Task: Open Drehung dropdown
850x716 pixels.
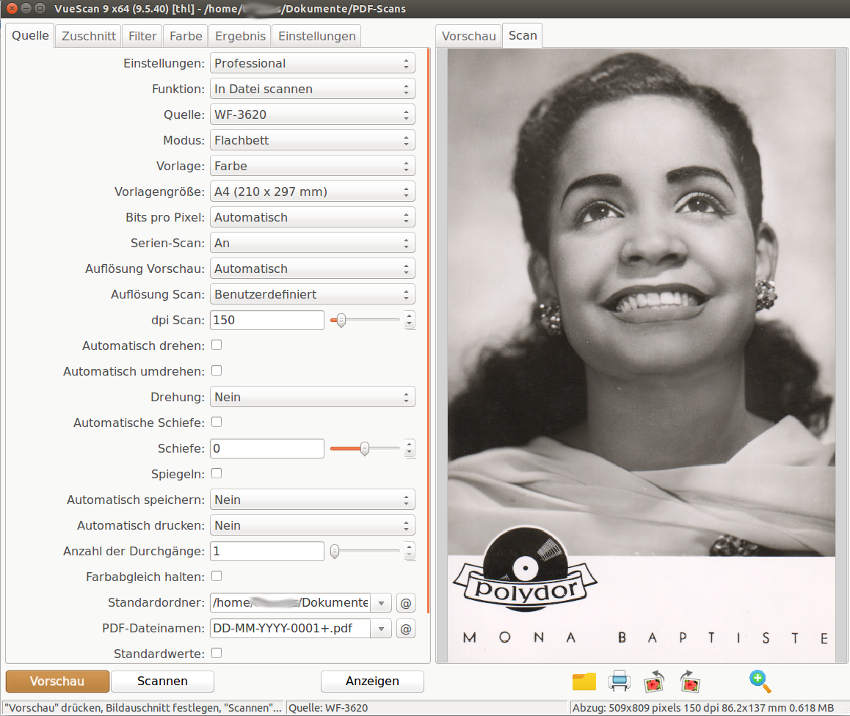Action: tap(312, 397)
